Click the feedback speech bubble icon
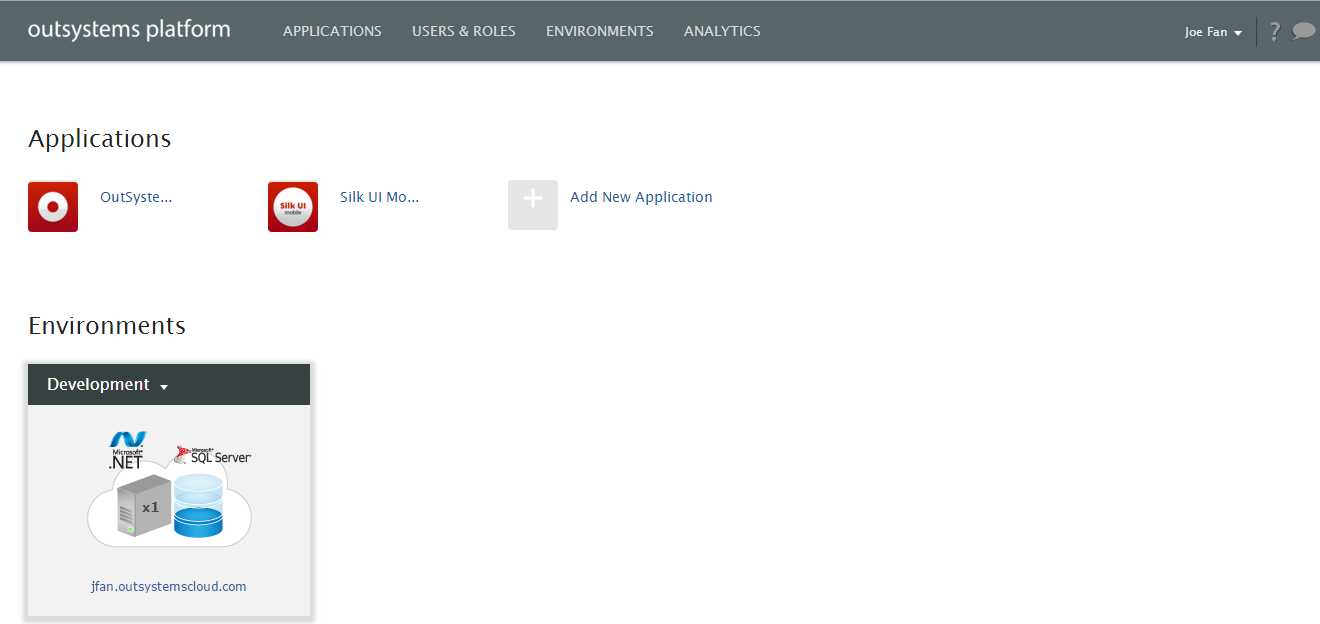Viewport: 1320px width, 624px height. tap(1303, 31)
